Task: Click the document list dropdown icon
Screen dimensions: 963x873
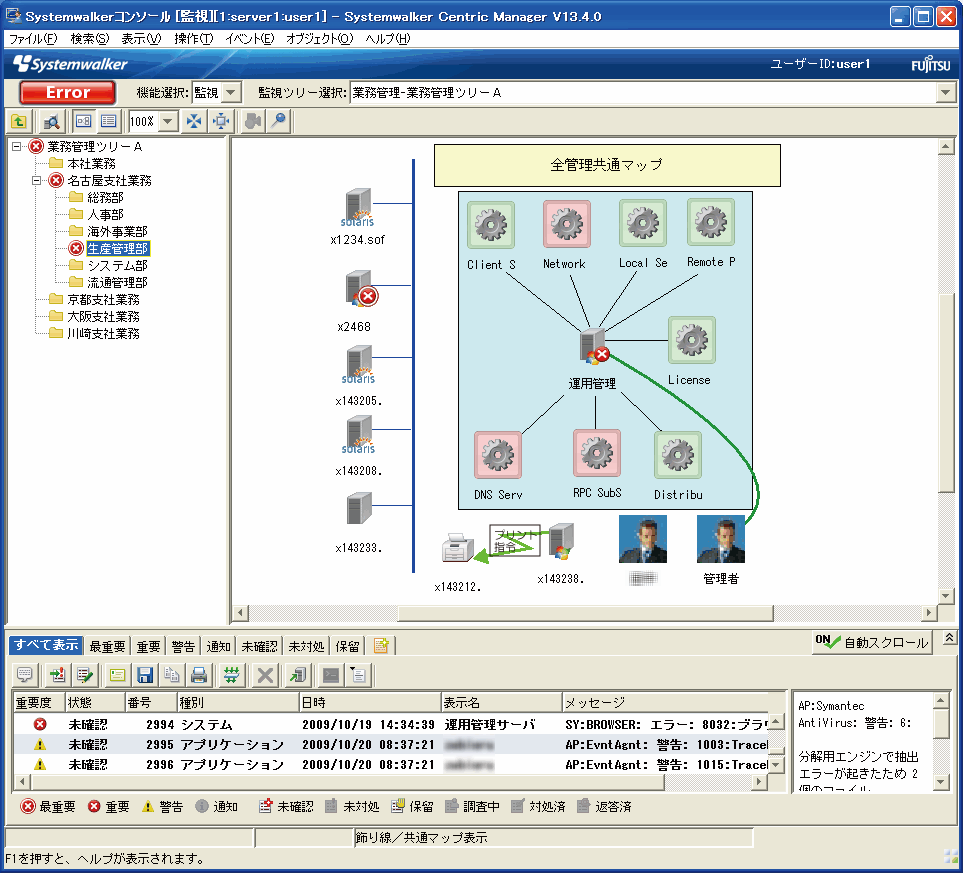Action: pos(358,675)
